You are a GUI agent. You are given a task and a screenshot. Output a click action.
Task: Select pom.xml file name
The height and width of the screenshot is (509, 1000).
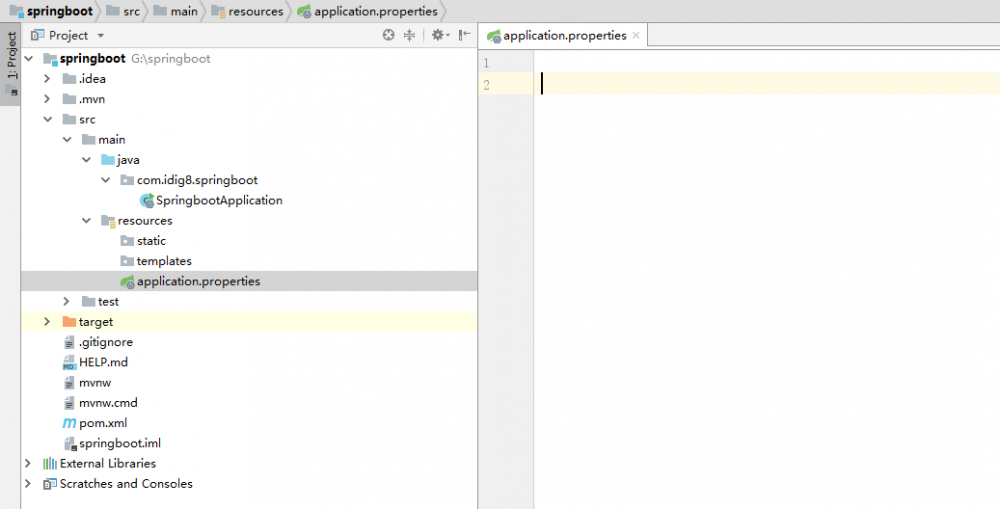[103, 423]
